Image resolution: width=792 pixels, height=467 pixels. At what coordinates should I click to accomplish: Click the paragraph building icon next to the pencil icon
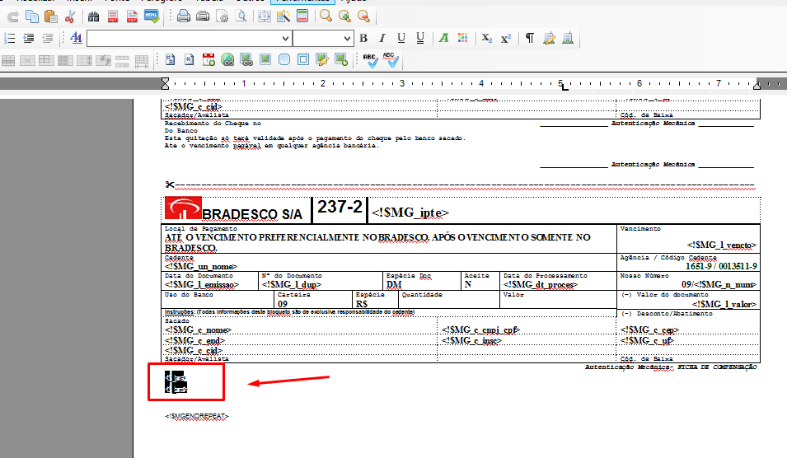(568, 38)
